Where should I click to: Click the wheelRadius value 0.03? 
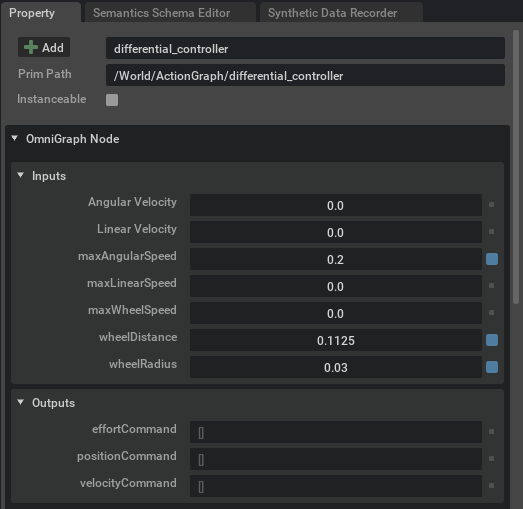[x=336, y=367]
